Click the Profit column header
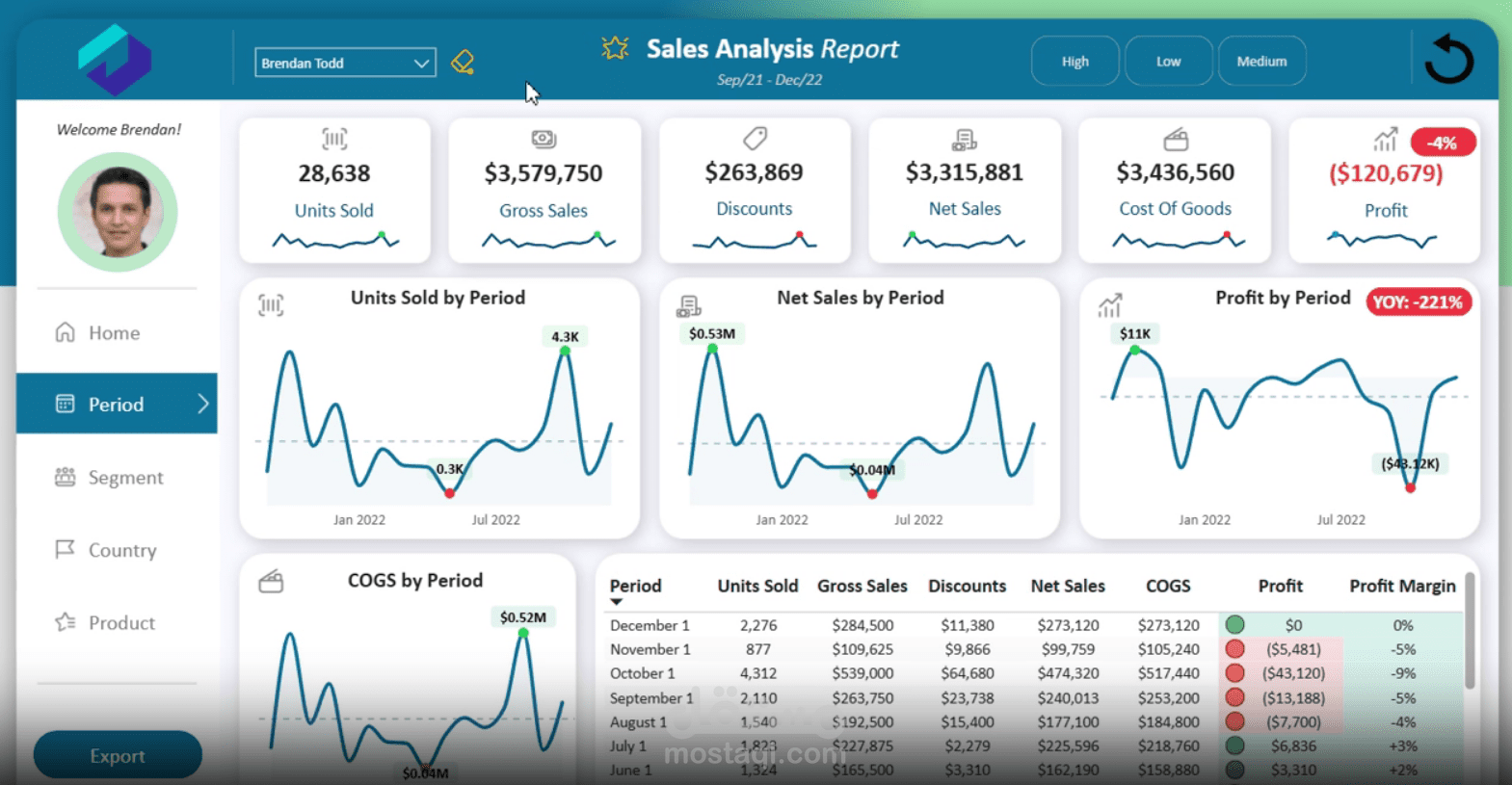1512x785 pixels. [x=1281, y=586]
